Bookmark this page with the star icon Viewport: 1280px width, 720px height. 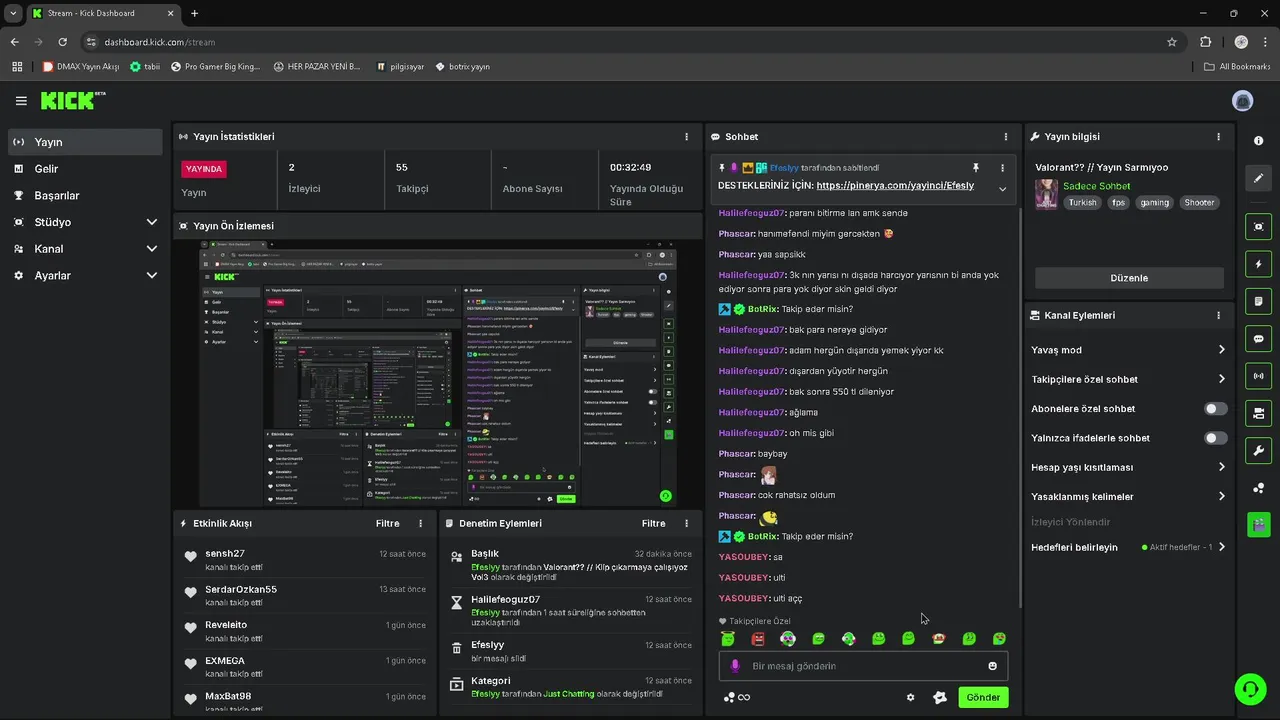click(1172, 42)
